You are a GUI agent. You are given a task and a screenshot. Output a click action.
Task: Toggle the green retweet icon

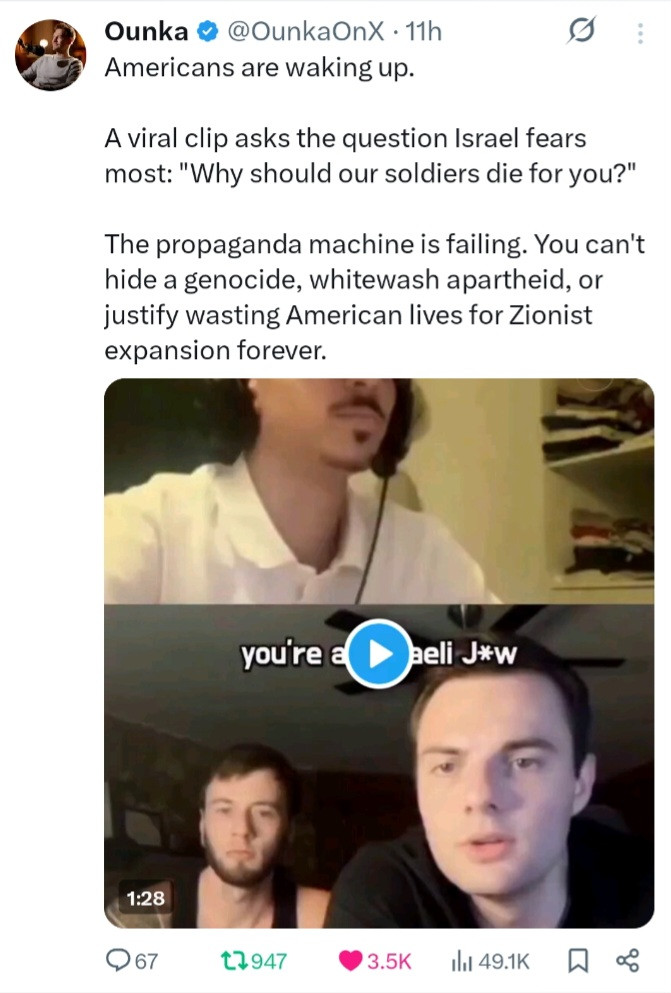point(233,961)
